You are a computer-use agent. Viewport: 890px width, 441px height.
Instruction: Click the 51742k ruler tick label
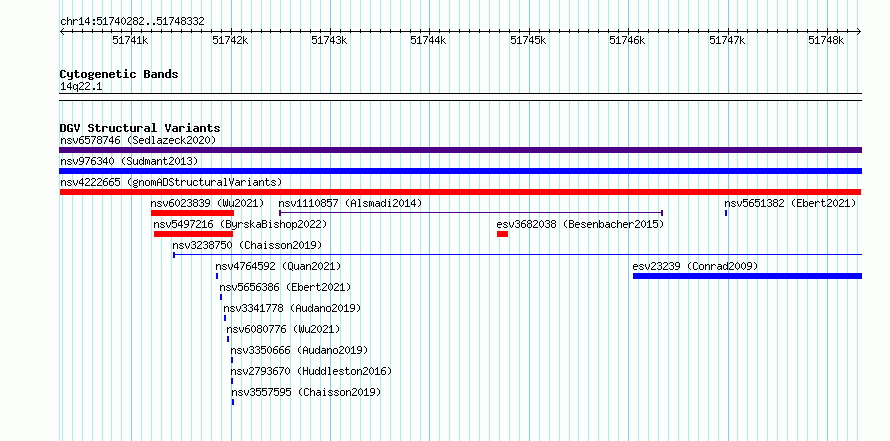230,40
